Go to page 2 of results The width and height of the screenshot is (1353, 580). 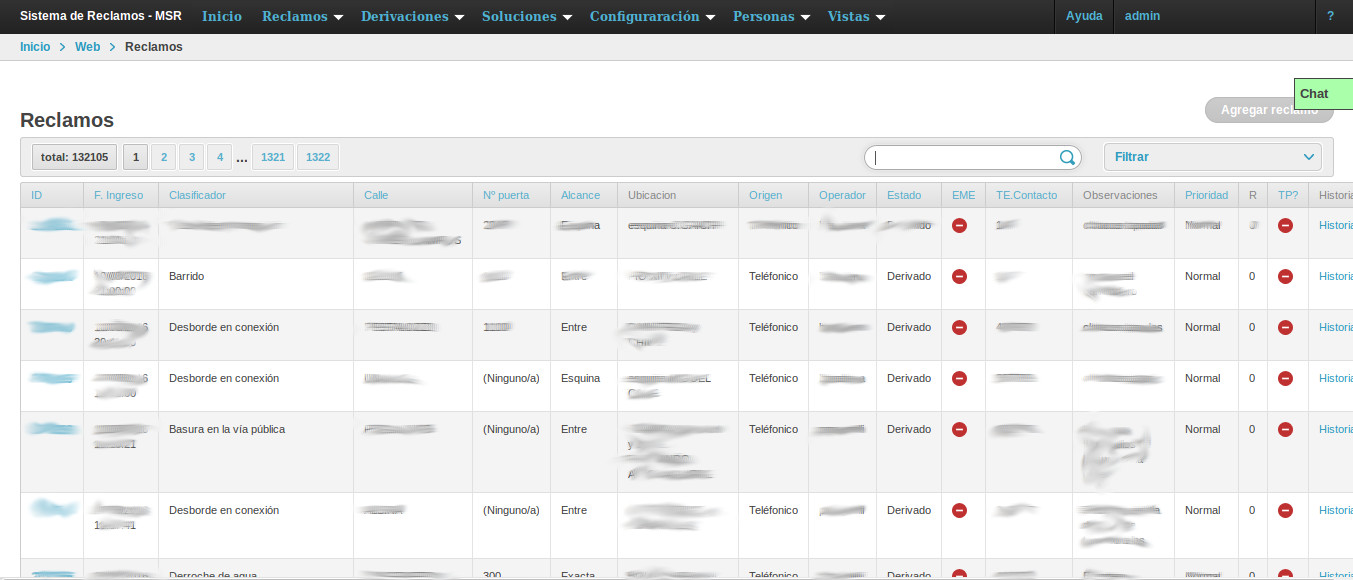tap(163, 157)
